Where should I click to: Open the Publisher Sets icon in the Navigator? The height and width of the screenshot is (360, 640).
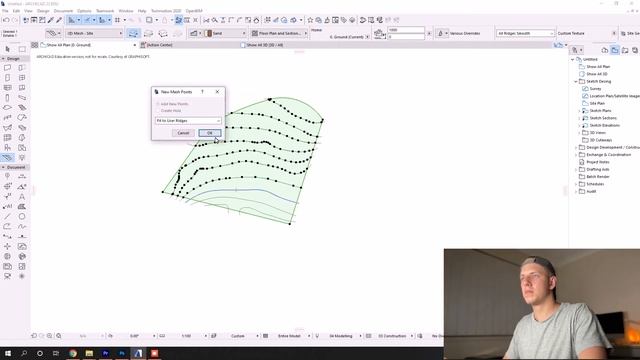[x=635, y=50]
